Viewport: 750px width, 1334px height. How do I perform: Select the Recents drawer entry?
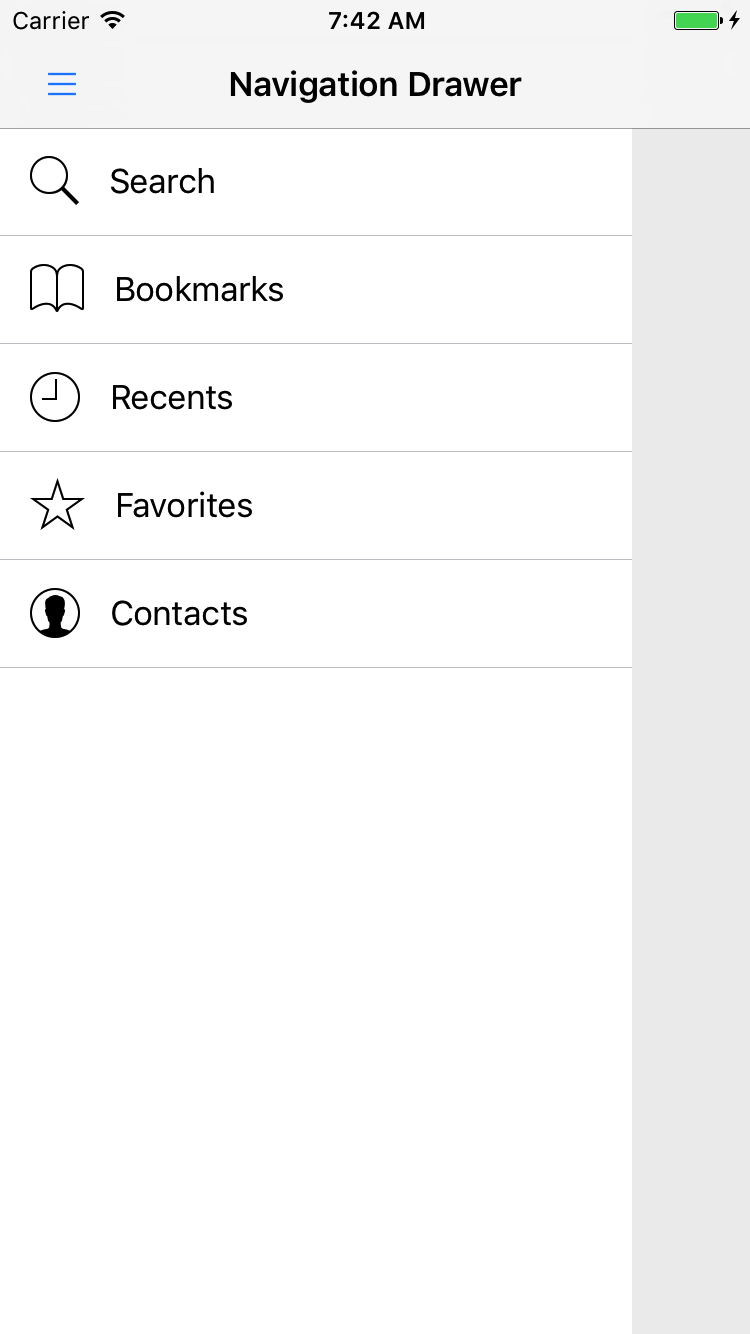pyautogui.click(x=171, y=398)
